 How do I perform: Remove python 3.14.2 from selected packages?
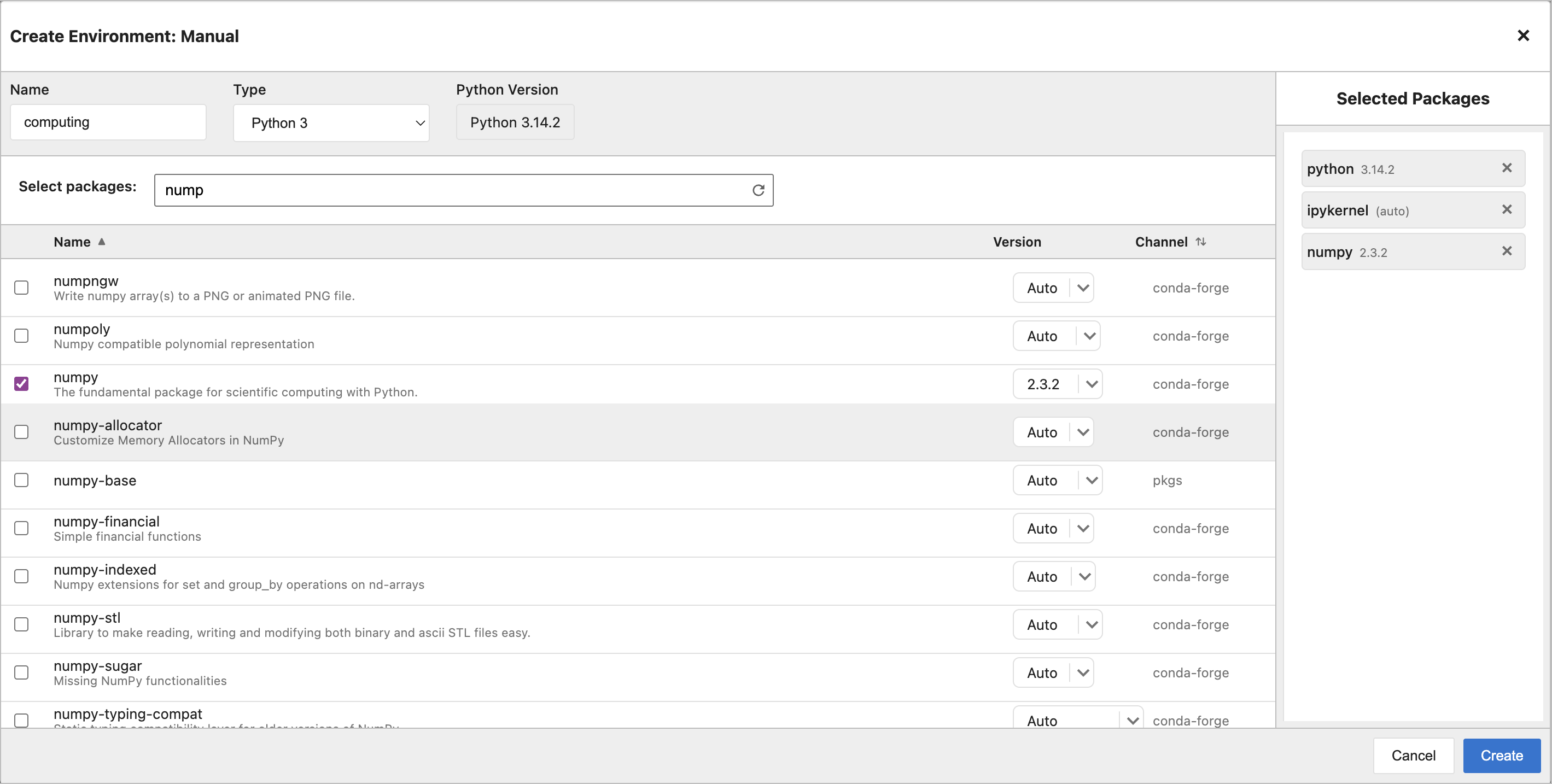pos(1506,168)
